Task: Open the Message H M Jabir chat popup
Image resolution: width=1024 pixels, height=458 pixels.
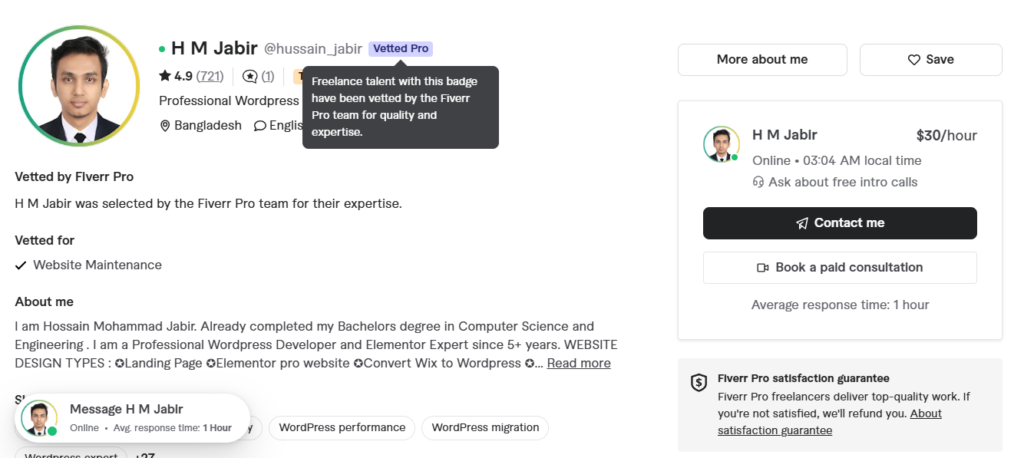Action: (133, 418)
